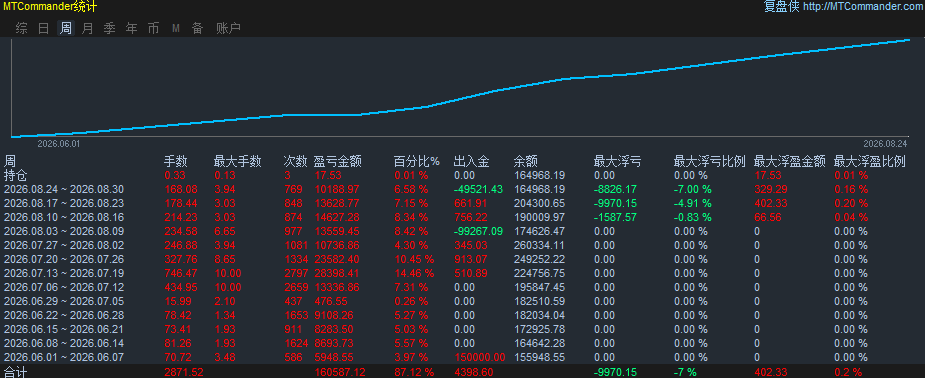Viewport: 925px width, 378px height.
Task: Click the chart start date 2026.06.01
Action: [58, 144]
